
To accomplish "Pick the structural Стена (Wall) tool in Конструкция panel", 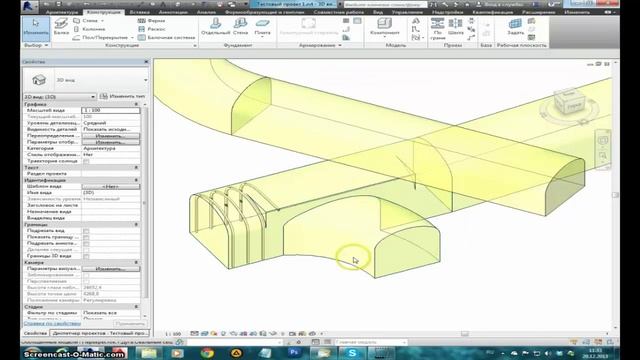I will (86, 20).
